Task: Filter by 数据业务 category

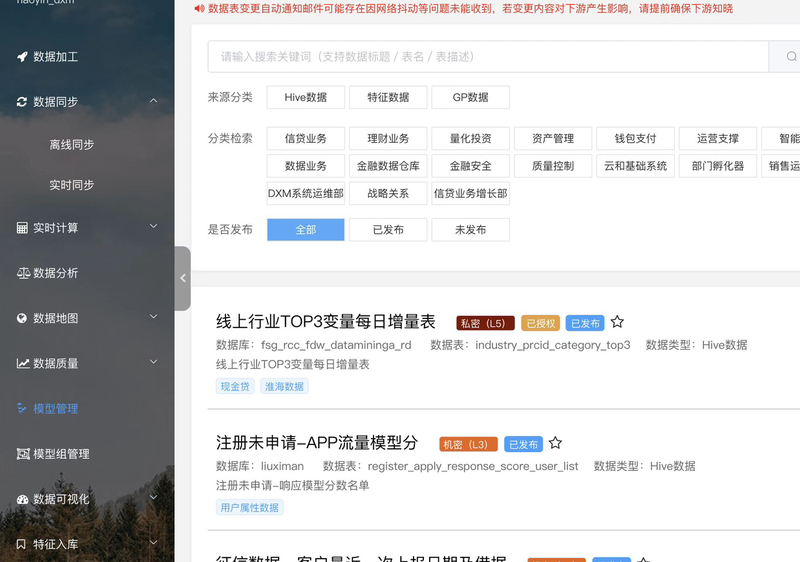Action: [306, 166]
